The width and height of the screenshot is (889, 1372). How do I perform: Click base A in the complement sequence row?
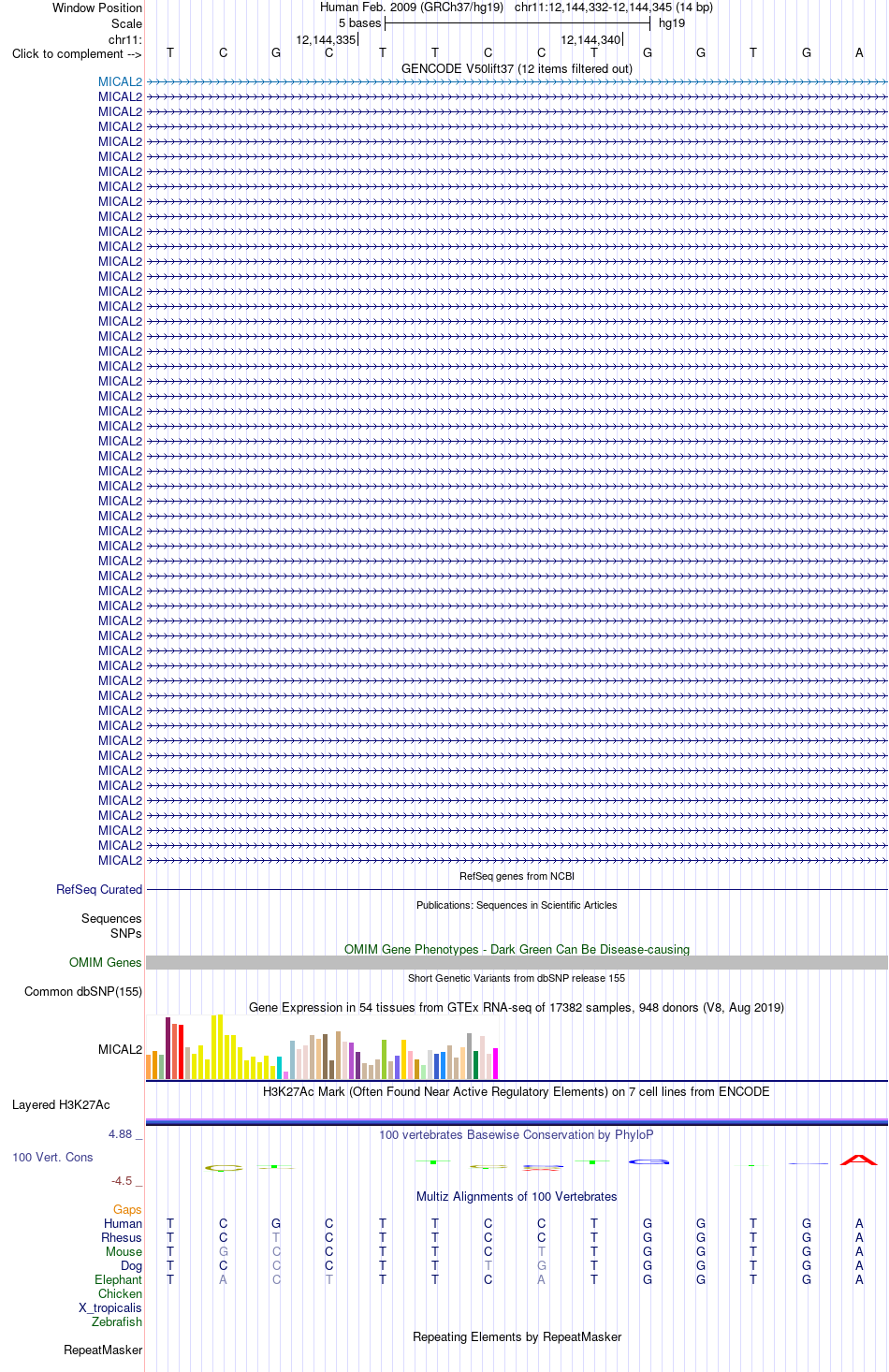[859, 52]
